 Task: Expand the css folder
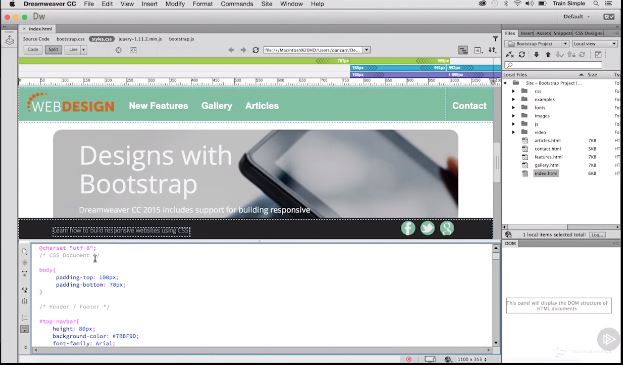point(513,91)
